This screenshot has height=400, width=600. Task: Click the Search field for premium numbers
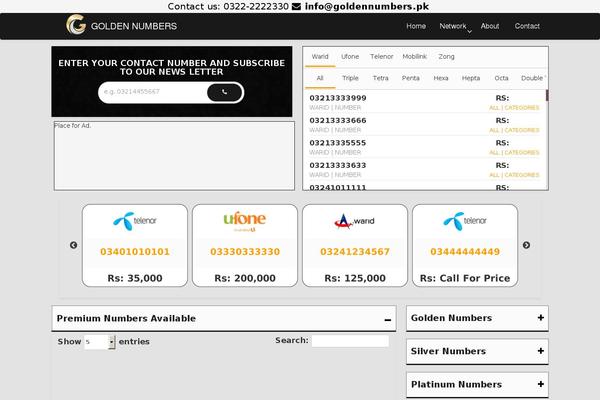[350, 341]
